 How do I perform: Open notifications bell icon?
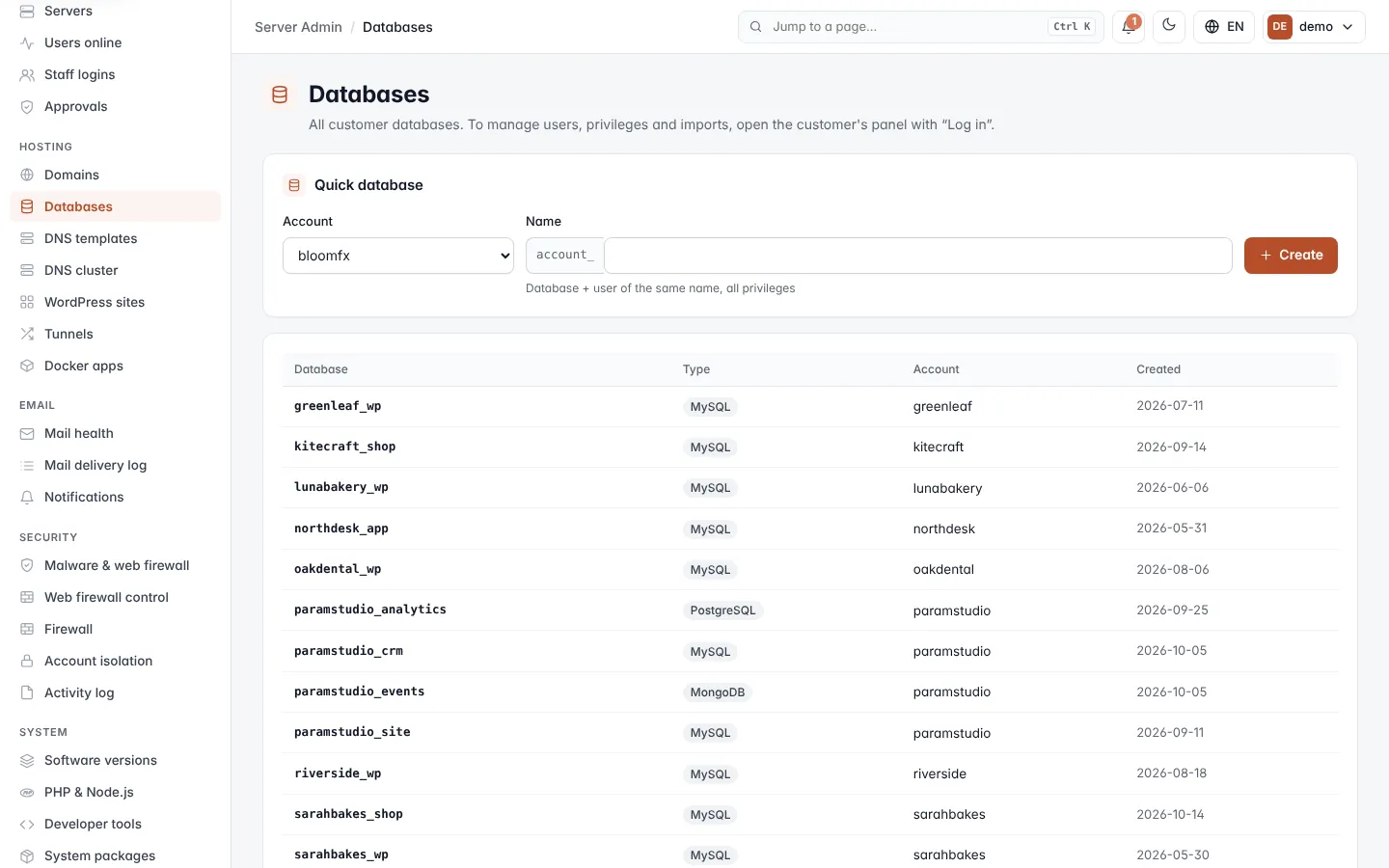point(1128,27)
